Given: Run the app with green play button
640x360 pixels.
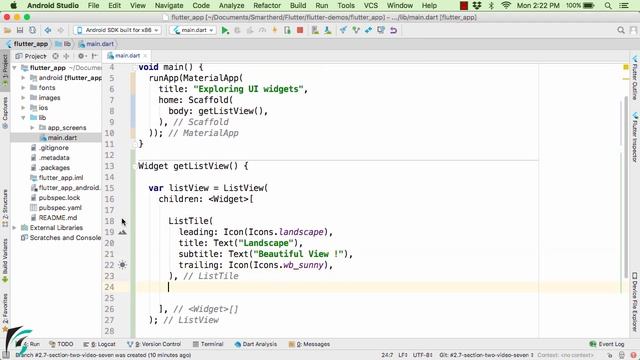Looking at the screenshot, I should [x=225, y=30].
